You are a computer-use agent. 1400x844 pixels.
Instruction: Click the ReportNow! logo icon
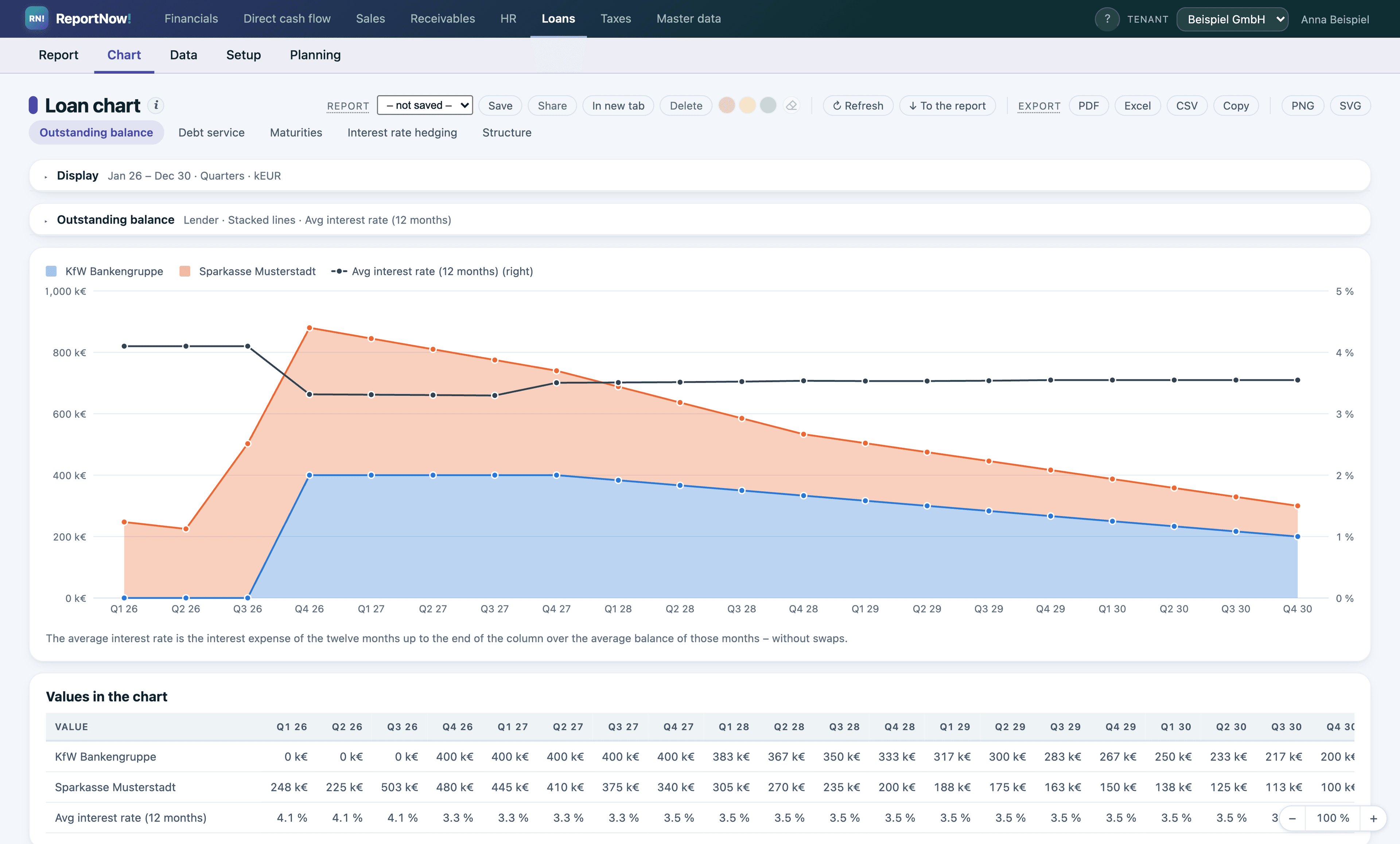click(36, 19)
